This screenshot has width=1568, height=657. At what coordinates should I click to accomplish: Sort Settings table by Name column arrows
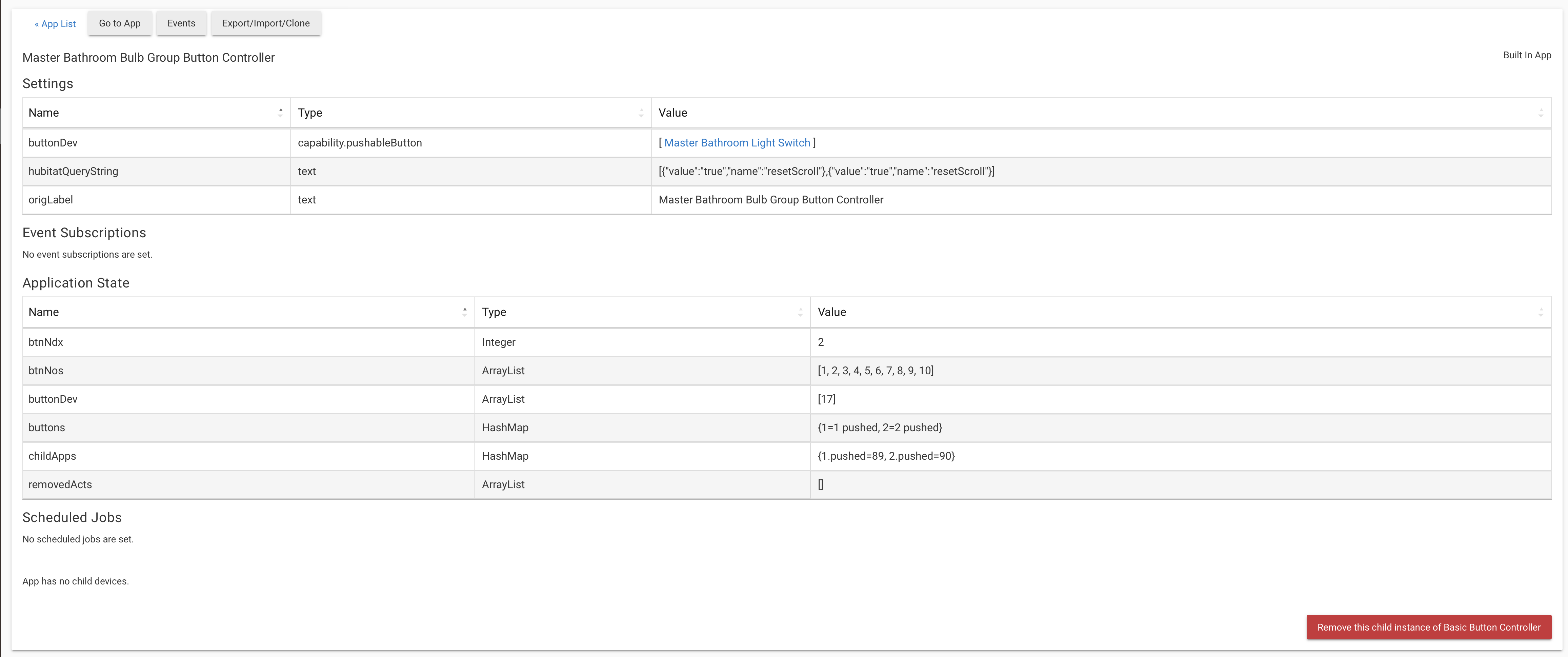pyautogui.click(x=281, y=113)
